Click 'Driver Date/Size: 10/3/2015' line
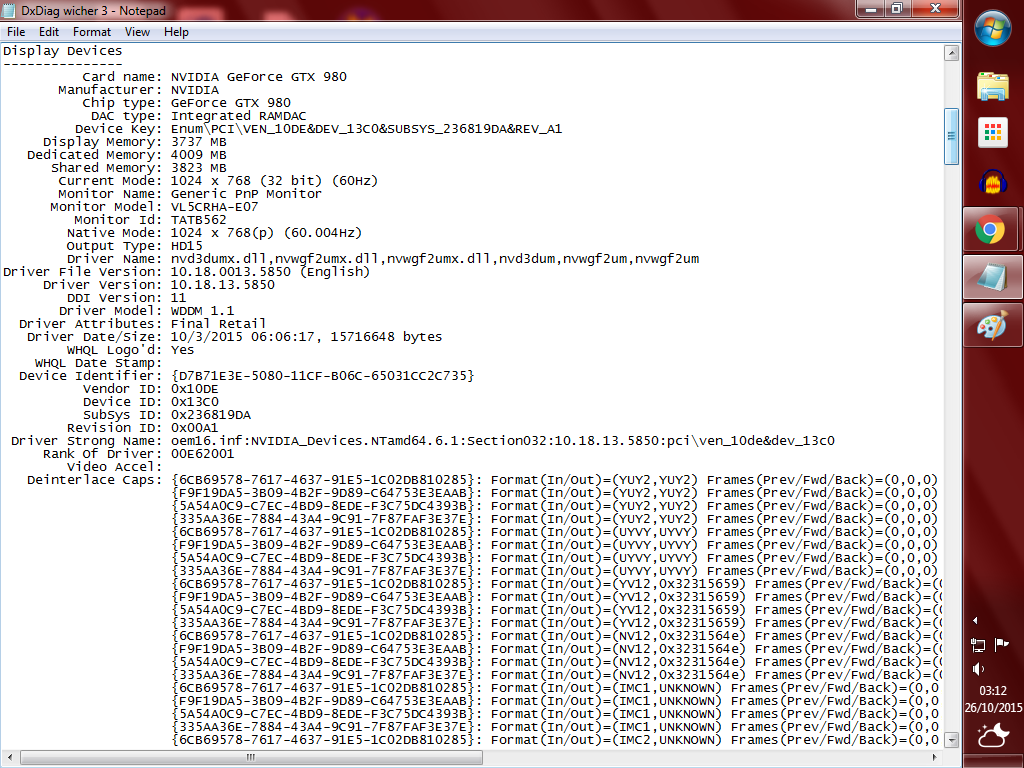Screen dimensions: 1024x768 click(x=234, y=337)
